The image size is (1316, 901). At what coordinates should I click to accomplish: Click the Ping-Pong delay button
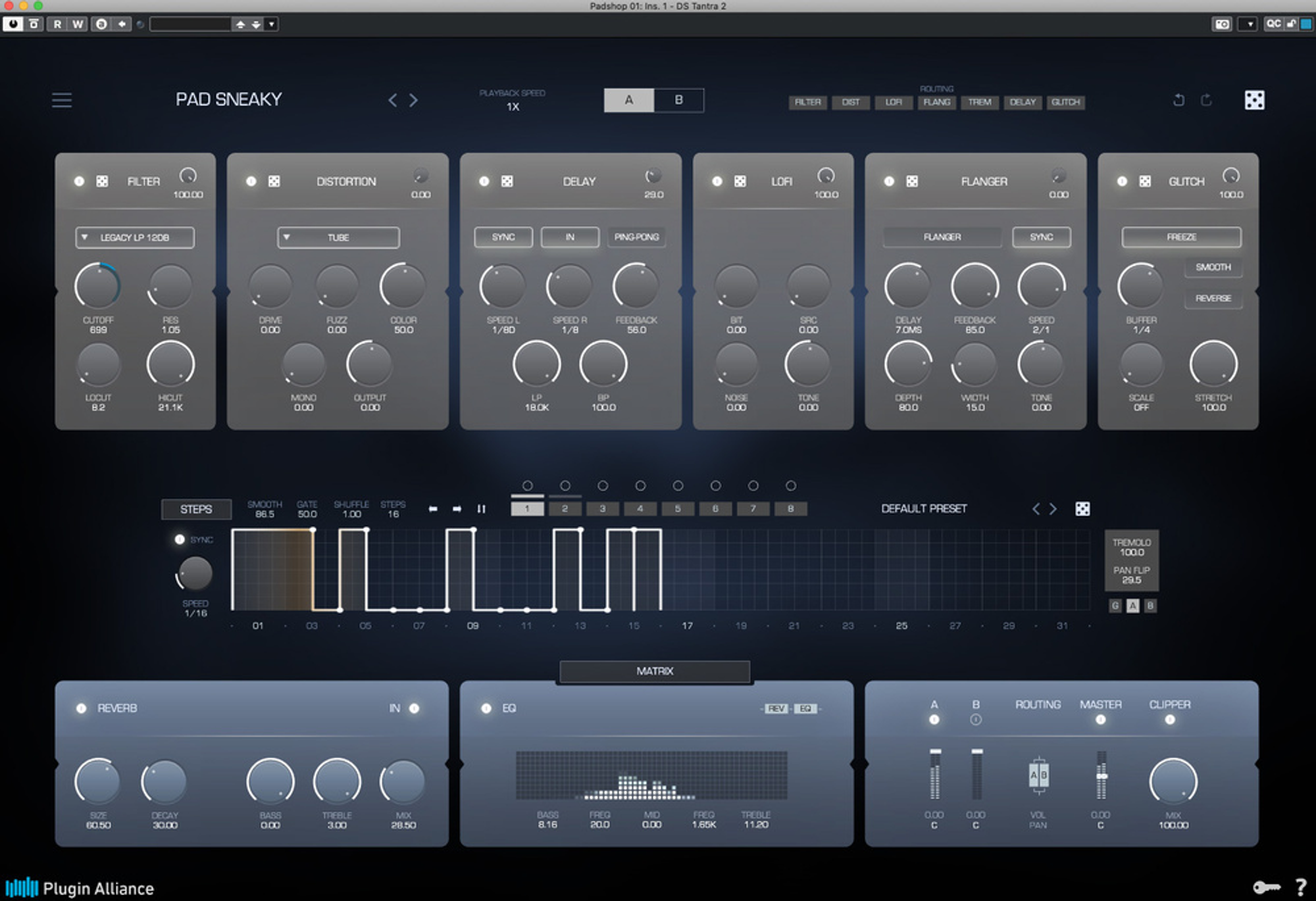636,237
